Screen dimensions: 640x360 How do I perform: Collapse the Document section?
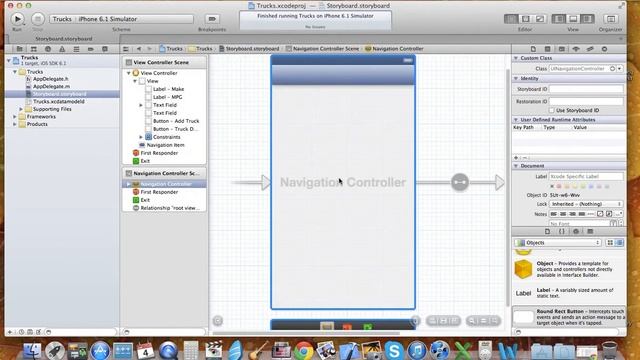(x=516, y=166)
